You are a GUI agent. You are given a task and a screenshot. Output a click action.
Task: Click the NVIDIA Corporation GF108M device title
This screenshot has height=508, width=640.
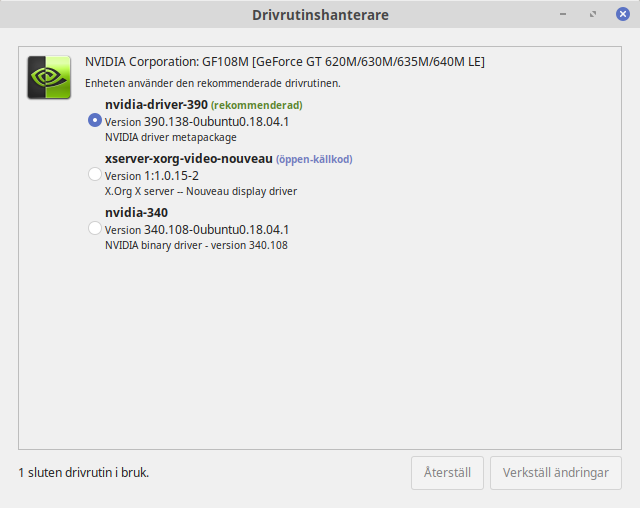285,62
